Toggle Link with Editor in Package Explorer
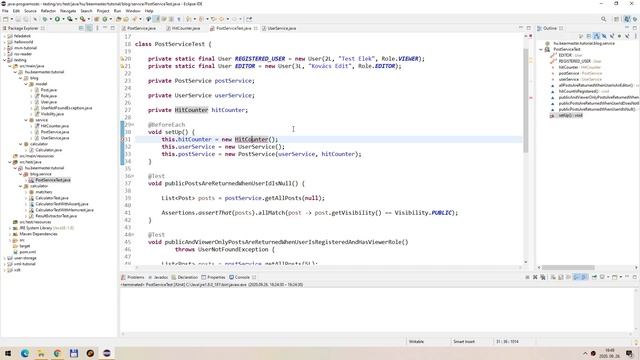640x360 pixels. coord(89,28)
